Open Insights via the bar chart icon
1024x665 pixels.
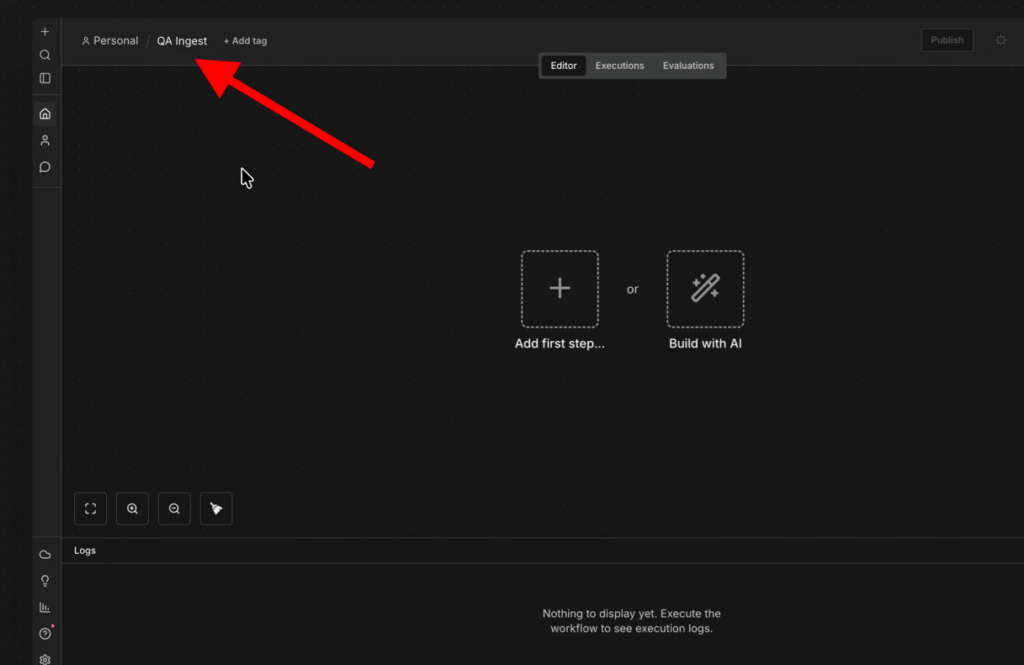pos(45,607)
